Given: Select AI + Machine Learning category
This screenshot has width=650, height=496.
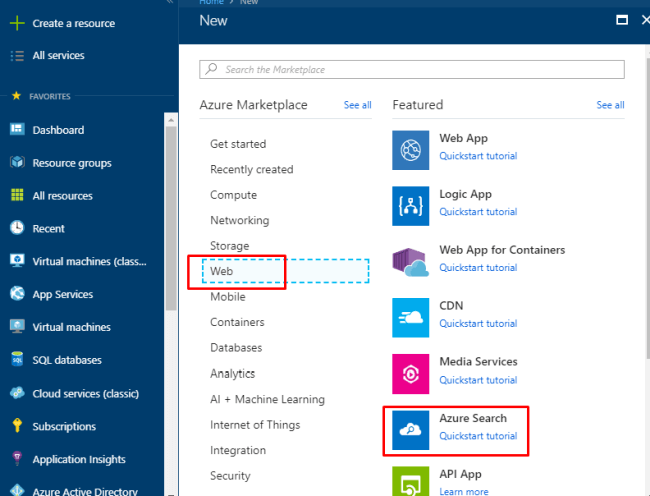Looking at the screenshot, I should (267, 399).
